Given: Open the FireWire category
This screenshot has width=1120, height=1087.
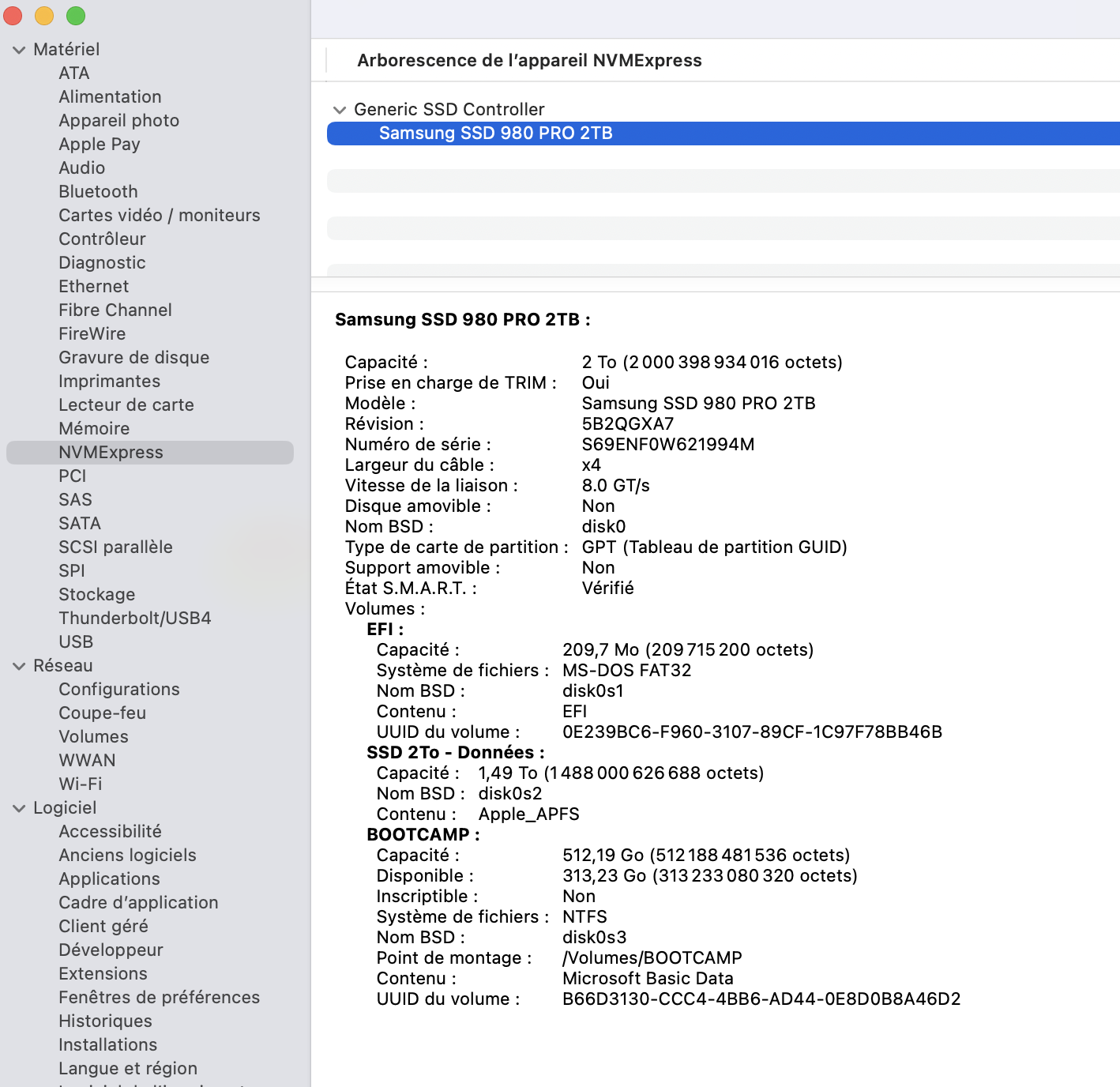Looking at the screenshot, I should click(92, 333).
